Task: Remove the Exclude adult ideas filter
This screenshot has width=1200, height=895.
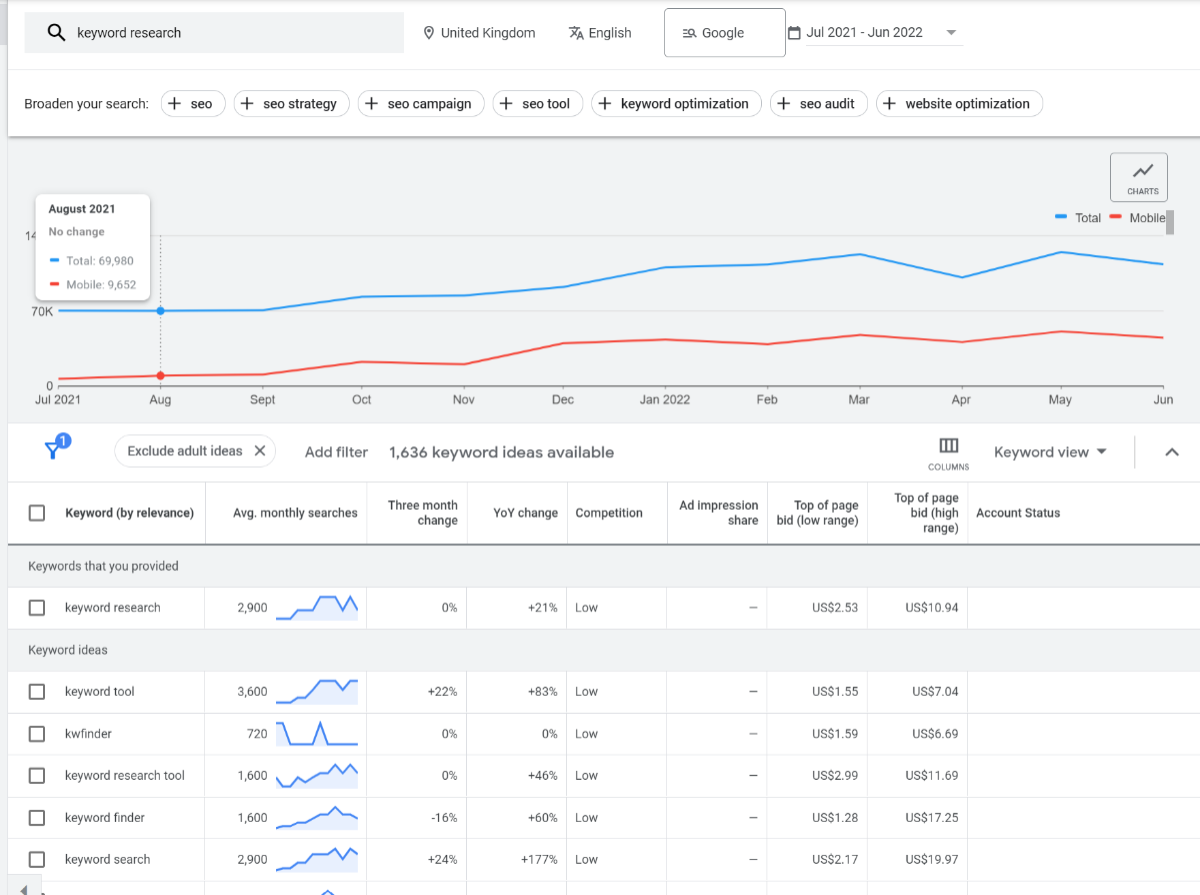Action: (260, 451)
